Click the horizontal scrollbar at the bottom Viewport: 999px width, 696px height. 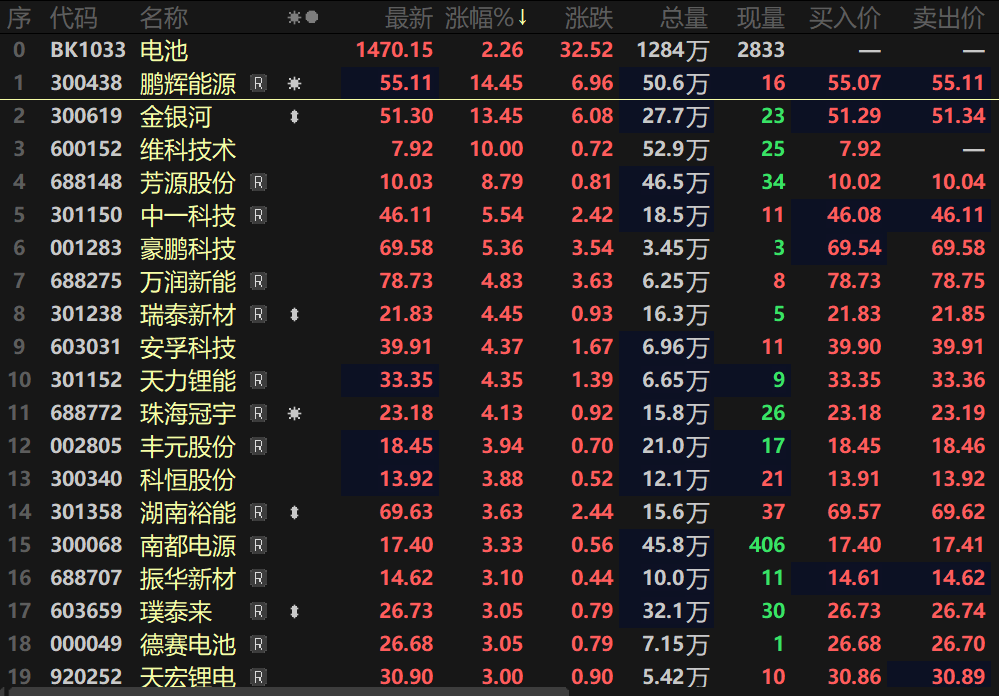287,692
